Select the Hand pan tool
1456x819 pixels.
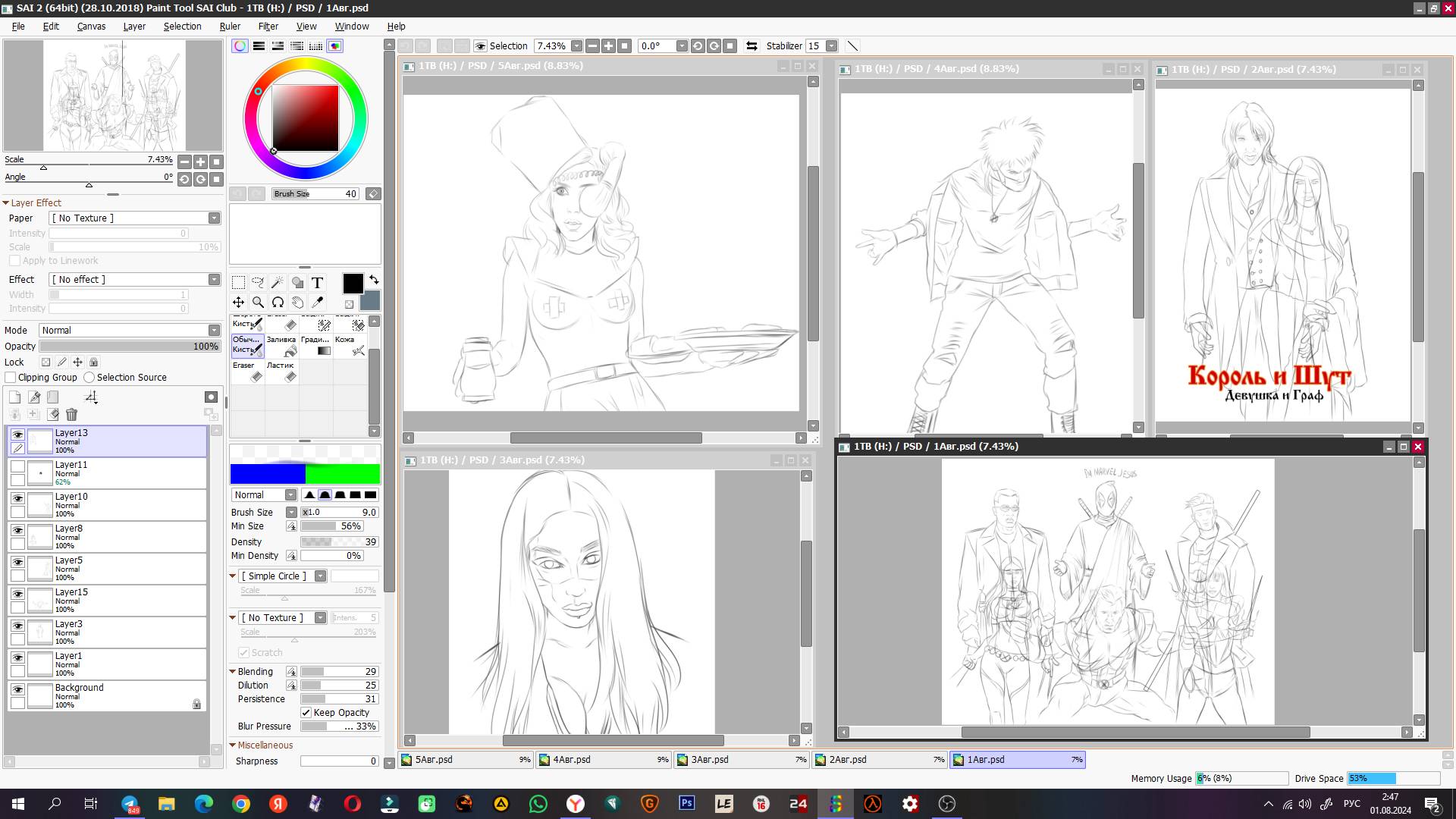point(297,302)
